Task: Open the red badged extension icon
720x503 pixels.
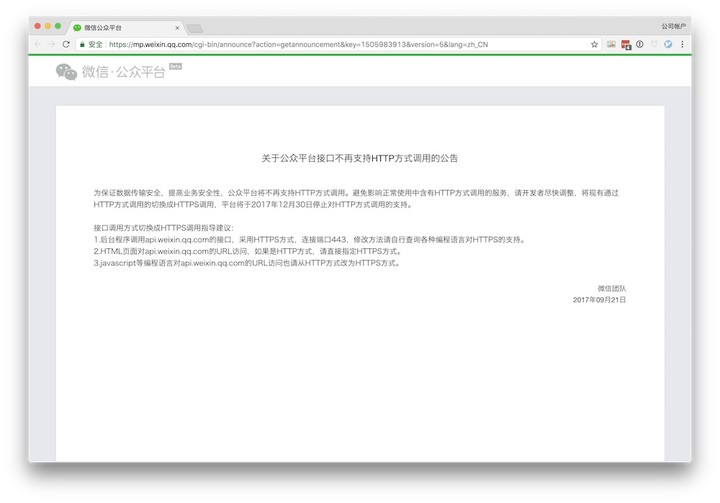Action: coord(626,45)
